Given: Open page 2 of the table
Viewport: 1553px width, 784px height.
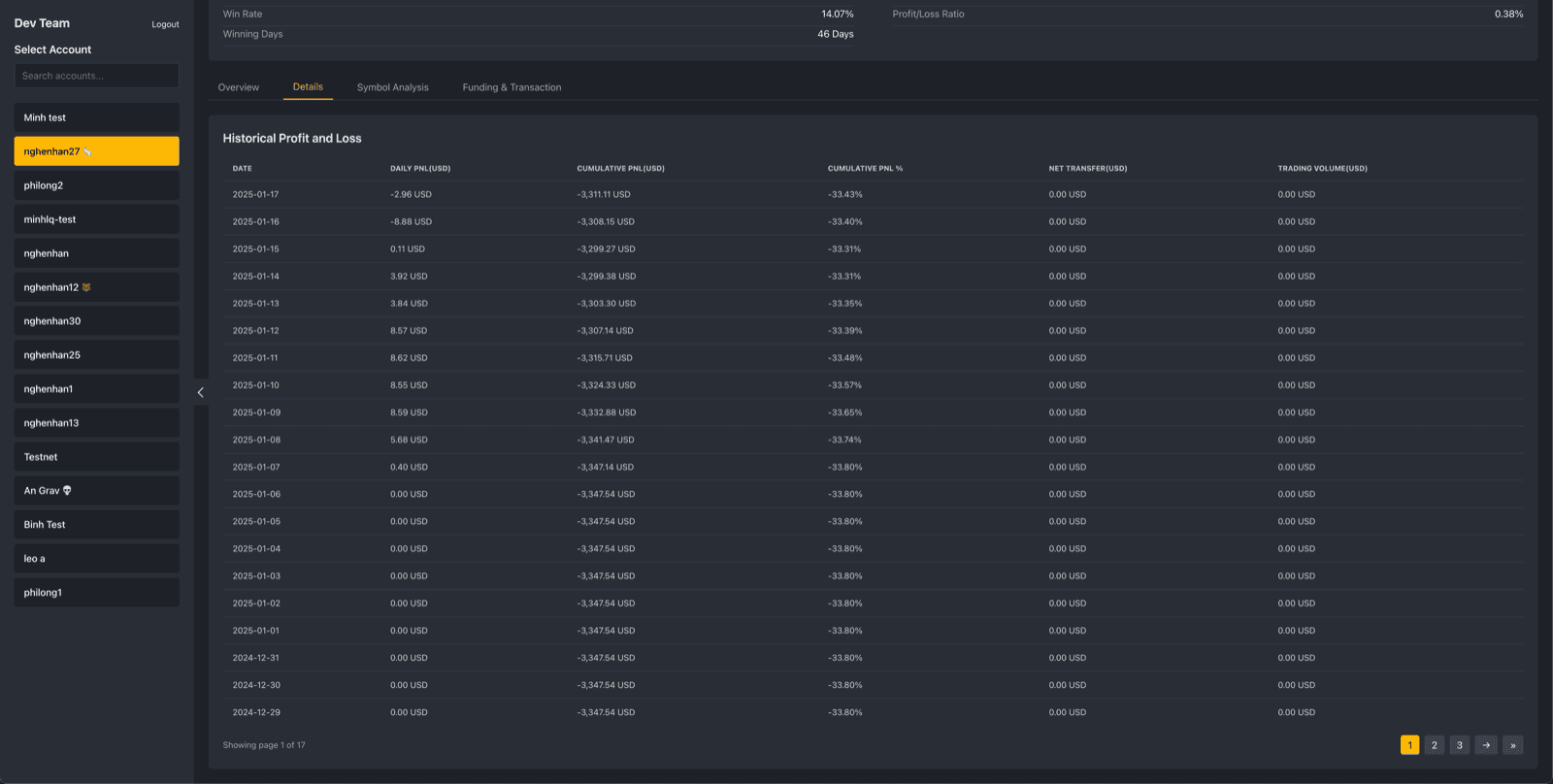Looking at the screenshot, I should (x=1435, y=745).
